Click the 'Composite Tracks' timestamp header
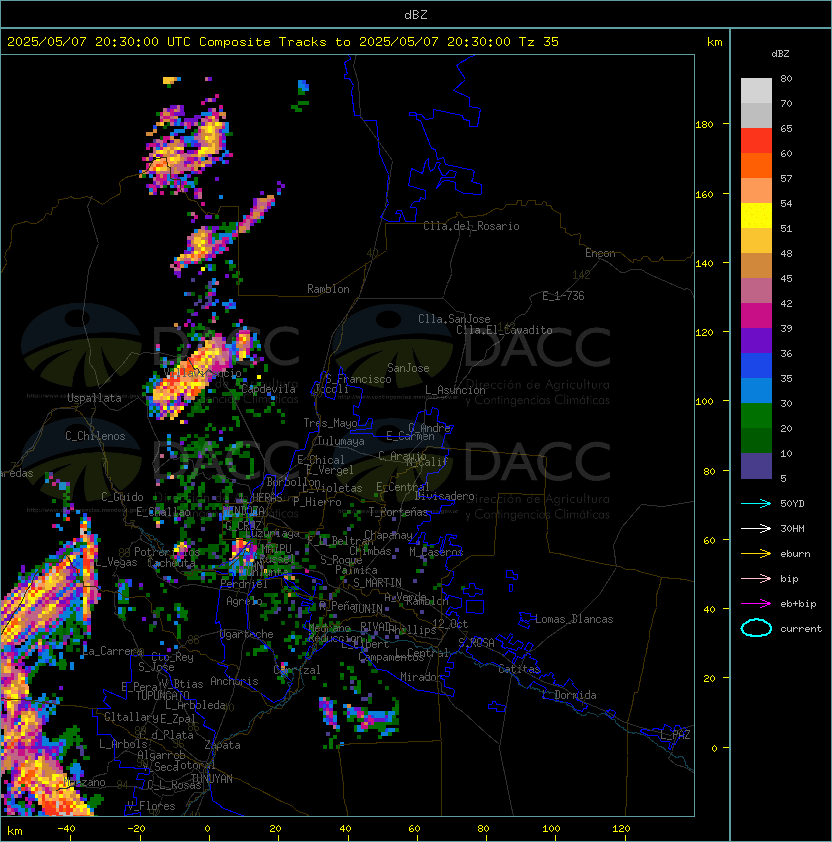This screenshot has width=832, height=842. pyautogui.click(x=283, y=42)
